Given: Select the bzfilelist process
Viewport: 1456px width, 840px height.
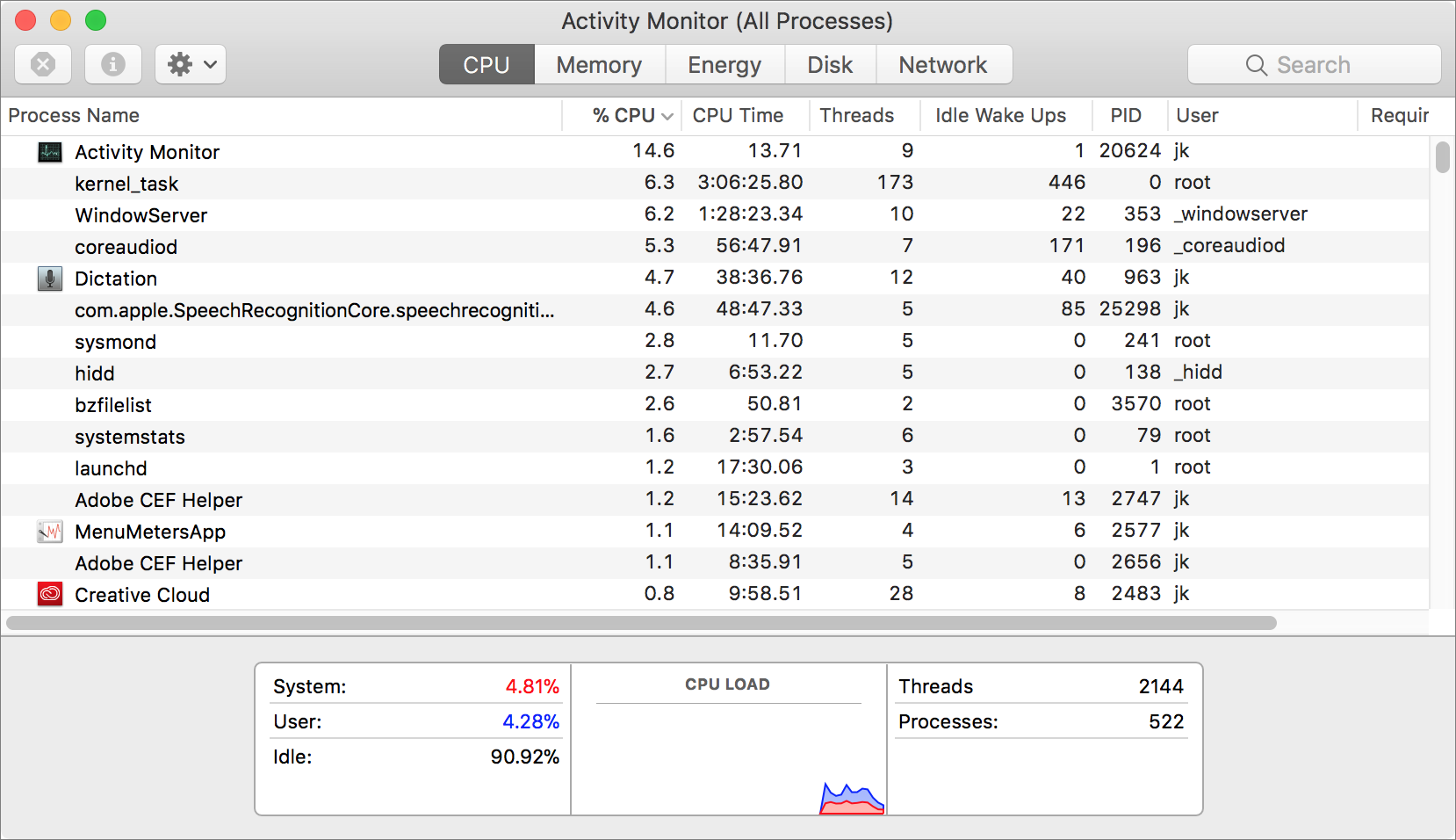Looking at the screenshot, I should coord(715,404).
